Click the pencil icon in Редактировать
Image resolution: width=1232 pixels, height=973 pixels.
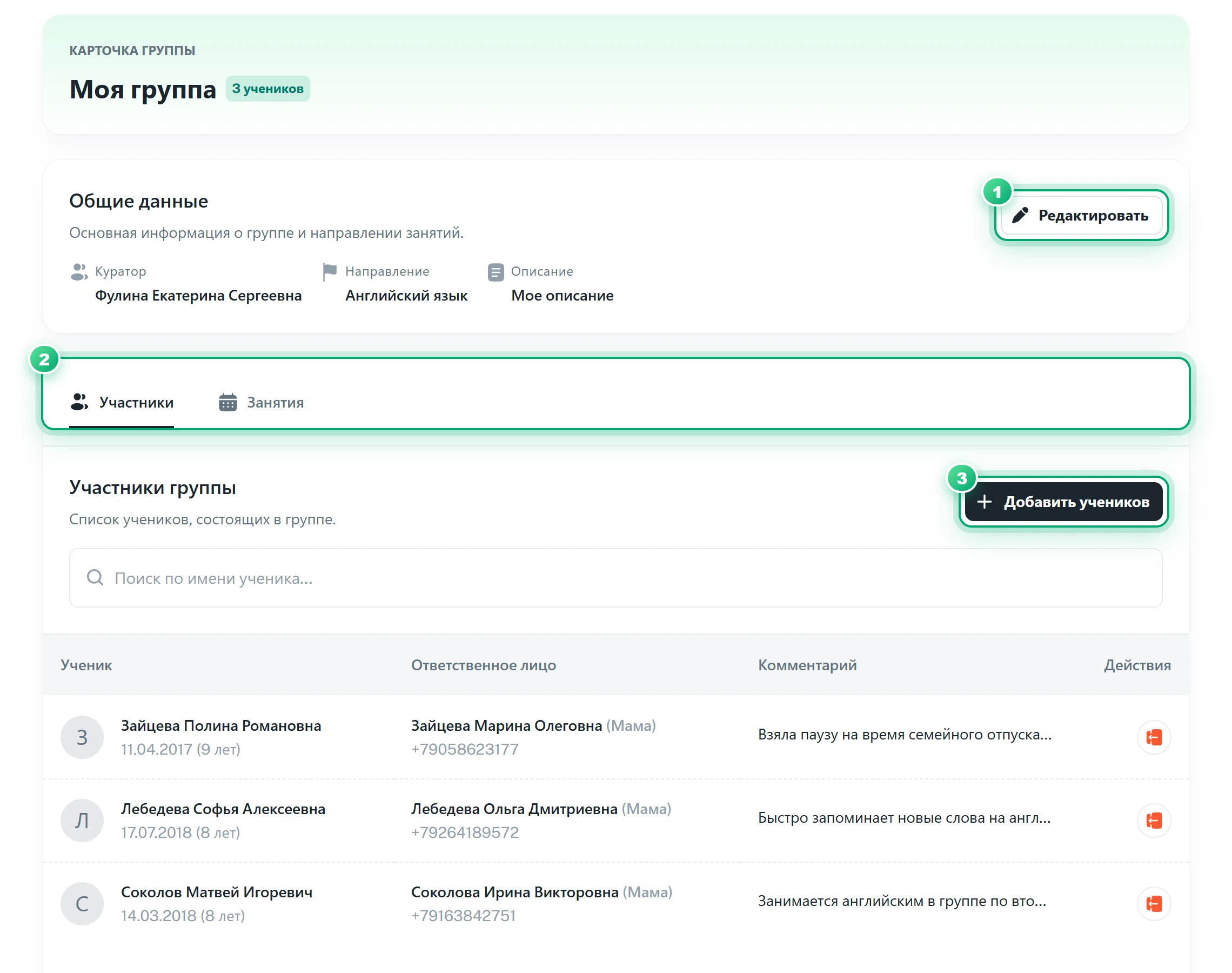(x=1020, y=215)
